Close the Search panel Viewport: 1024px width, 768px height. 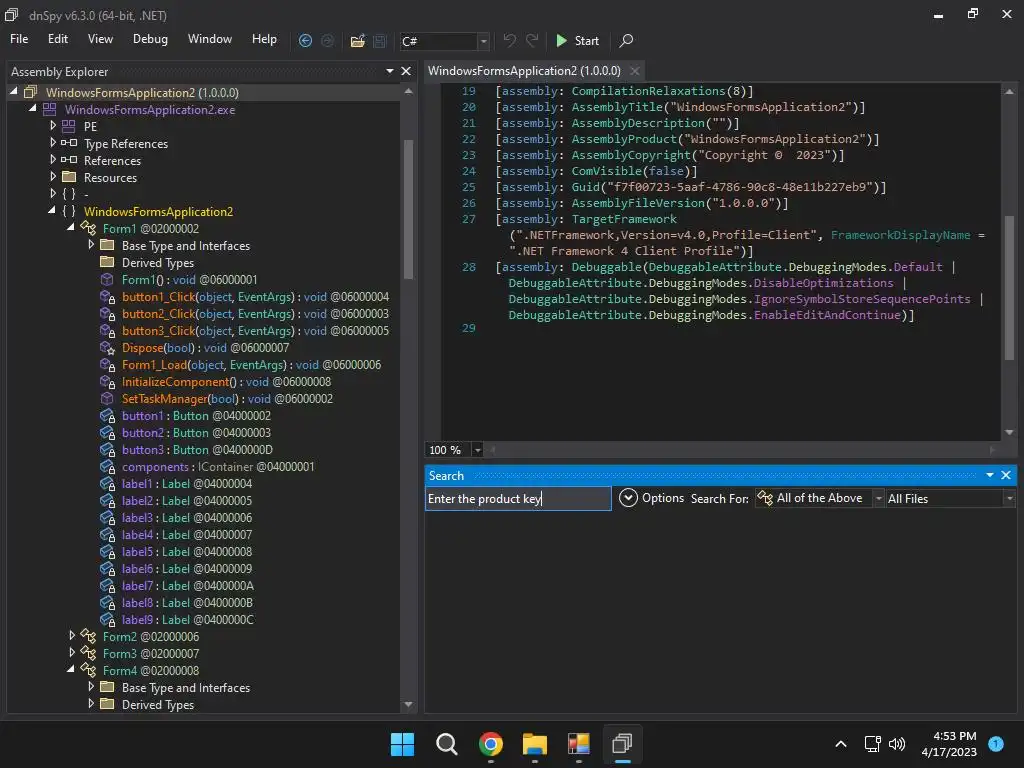pos(1006,475)
